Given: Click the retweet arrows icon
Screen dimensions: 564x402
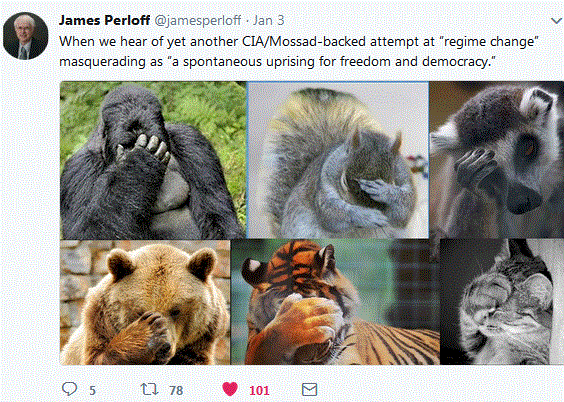Looking at the screenshot, I should (x=149, y=389).
